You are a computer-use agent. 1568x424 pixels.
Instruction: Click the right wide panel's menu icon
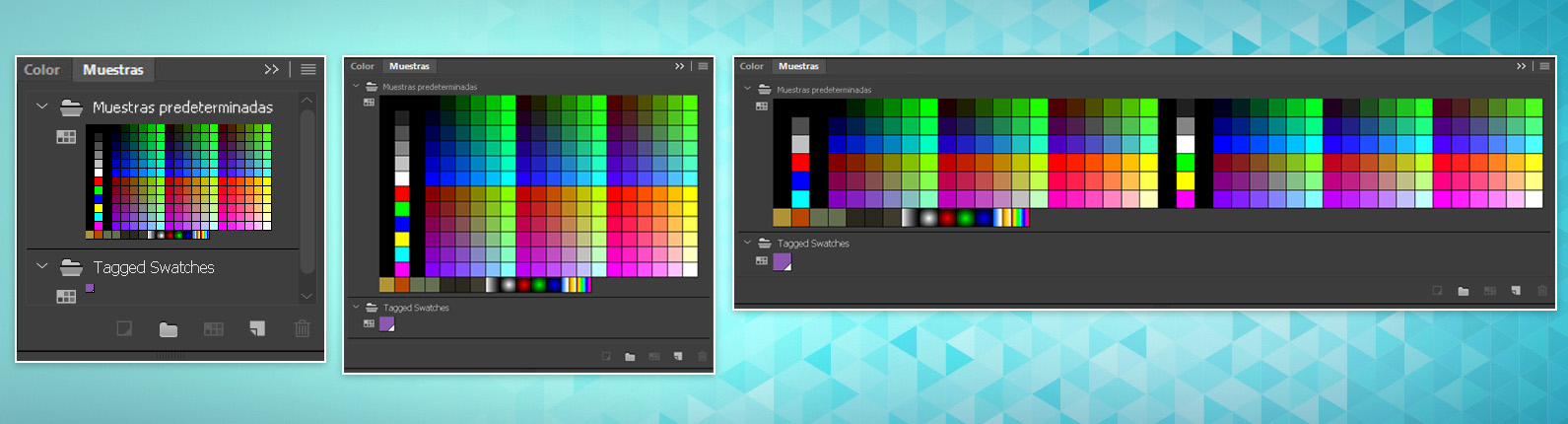pos(1545,66)
